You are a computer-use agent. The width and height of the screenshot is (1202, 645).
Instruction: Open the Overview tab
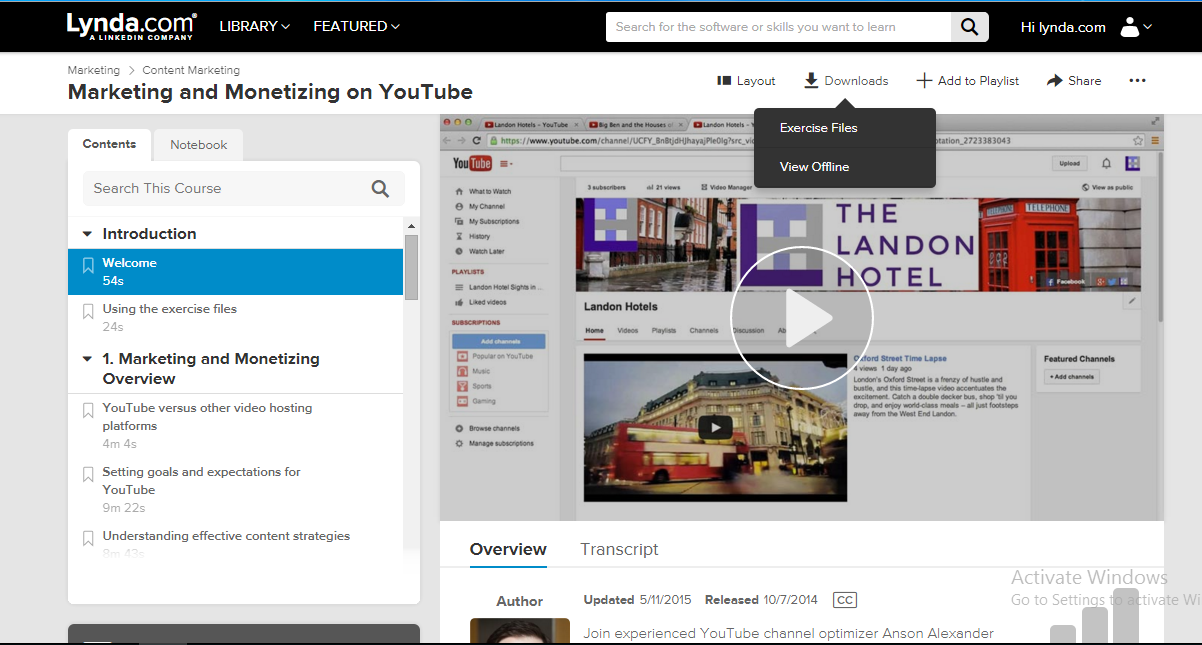click(508, 549)
